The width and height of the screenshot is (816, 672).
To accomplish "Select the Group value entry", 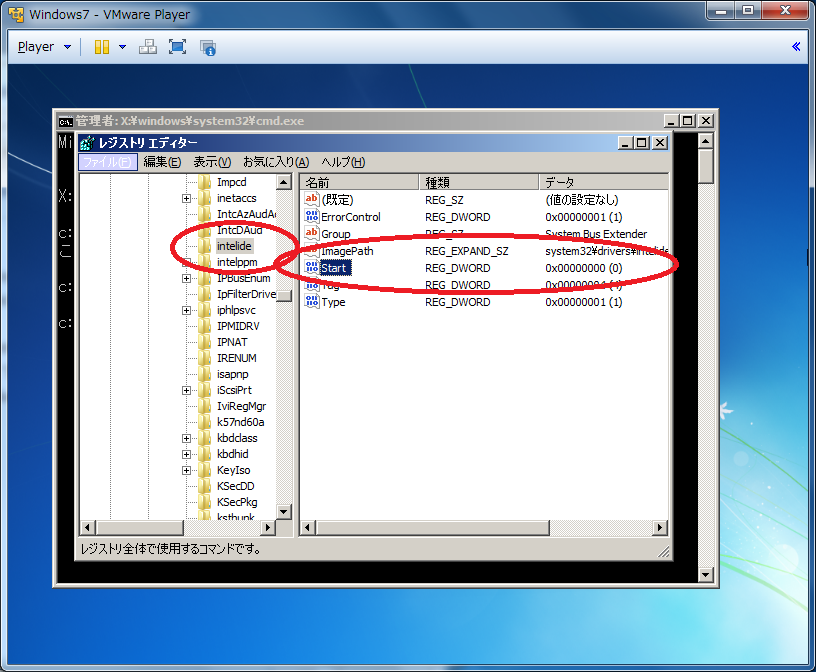I will 336,234.
